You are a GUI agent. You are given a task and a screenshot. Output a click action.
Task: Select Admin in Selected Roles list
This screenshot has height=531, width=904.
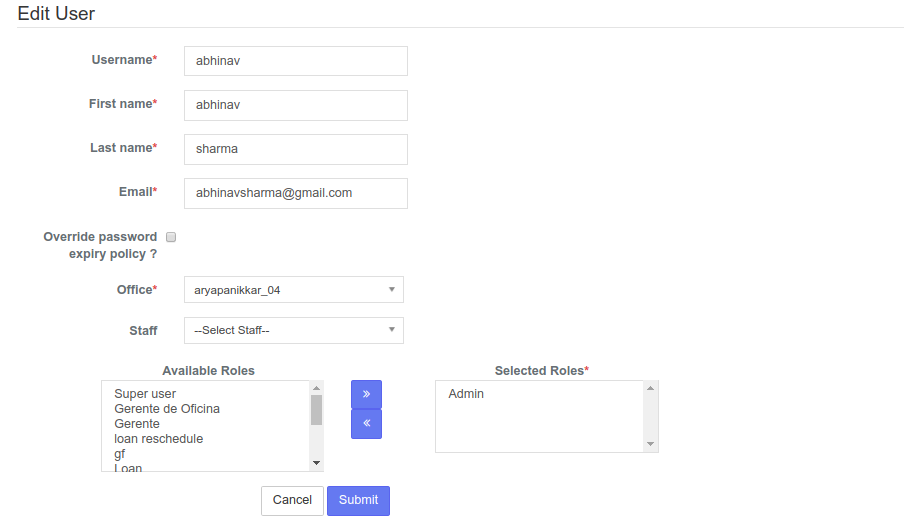coord(466,394)
